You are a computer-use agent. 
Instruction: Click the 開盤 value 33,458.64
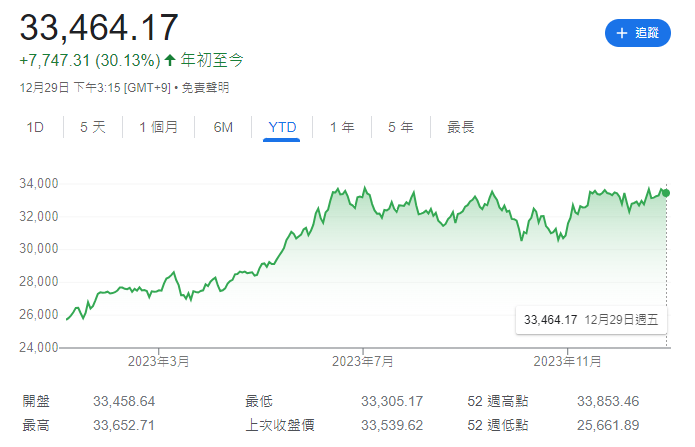click(124, 402)
